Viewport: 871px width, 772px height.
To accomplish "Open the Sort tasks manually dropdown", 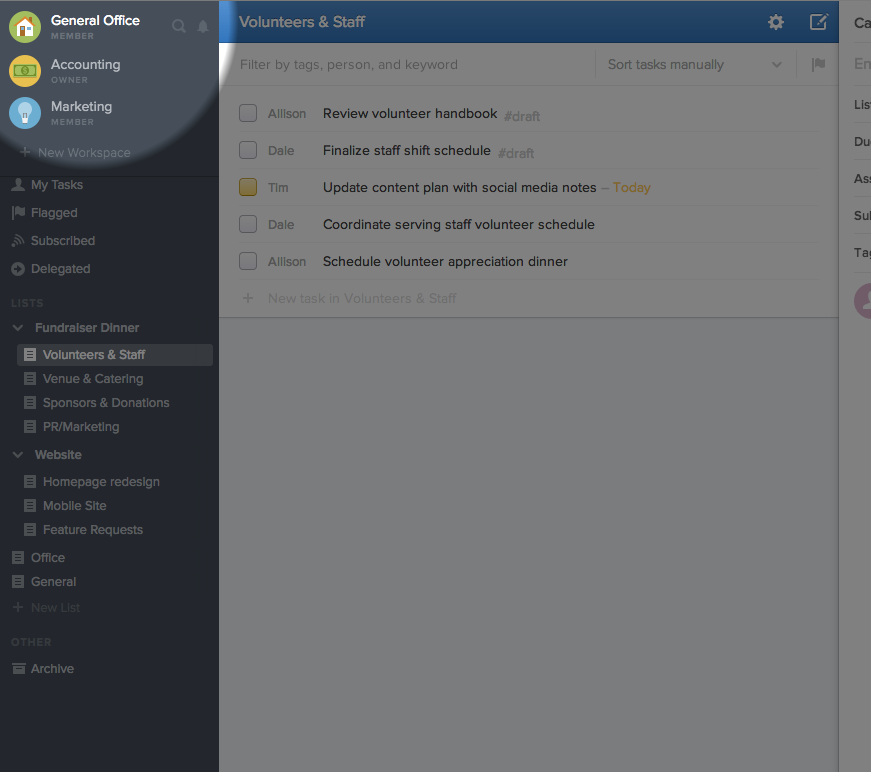I will (695, 64).
